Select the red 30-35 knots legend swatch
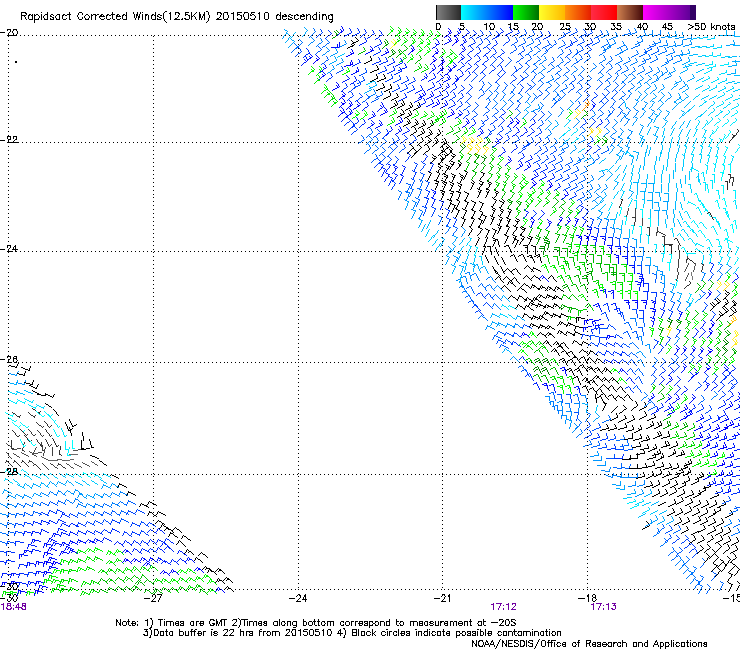740x650 pixels. tap(604, 12)
